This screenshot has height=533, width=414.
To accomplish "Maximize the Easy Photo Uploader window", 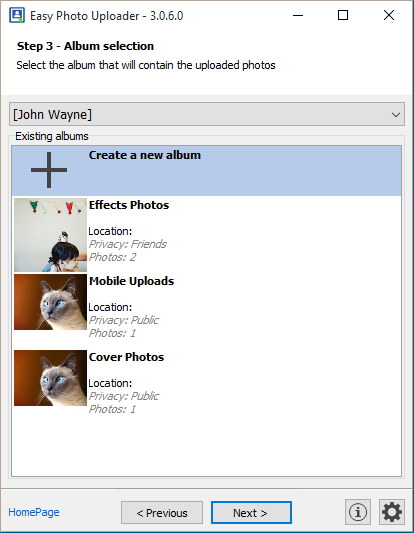I will click(343, 15).
